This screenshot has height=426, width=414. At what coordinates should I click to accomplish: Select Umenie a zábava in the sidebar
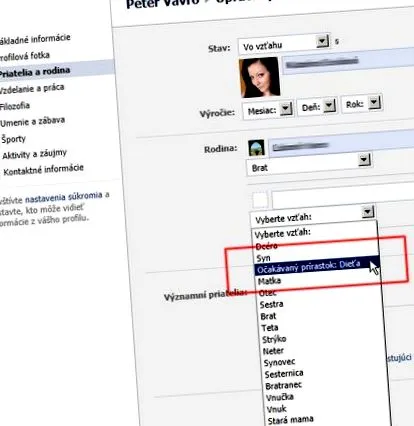[x=32, y=122]
